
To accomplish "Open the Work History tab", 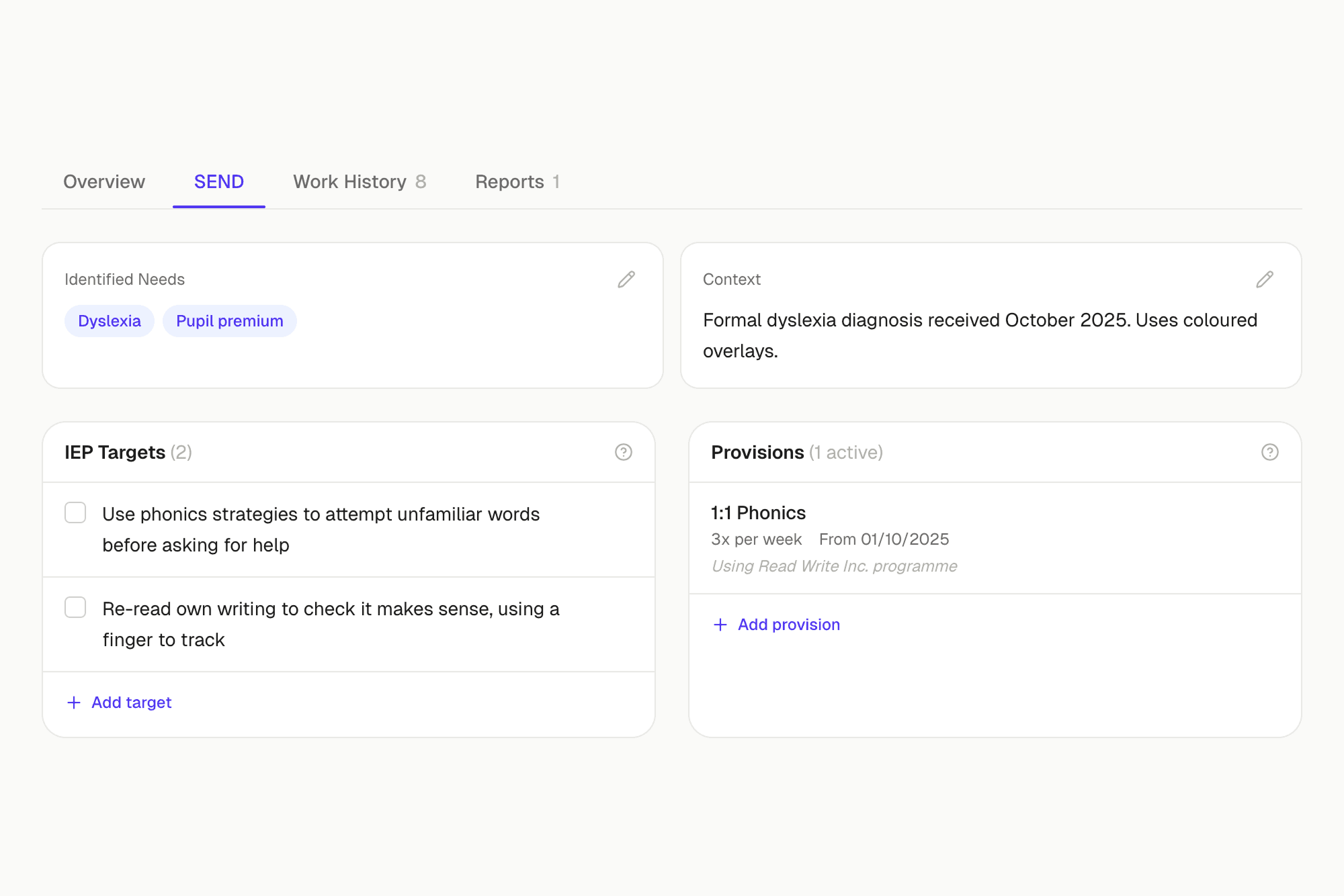I will click(349, 181).
